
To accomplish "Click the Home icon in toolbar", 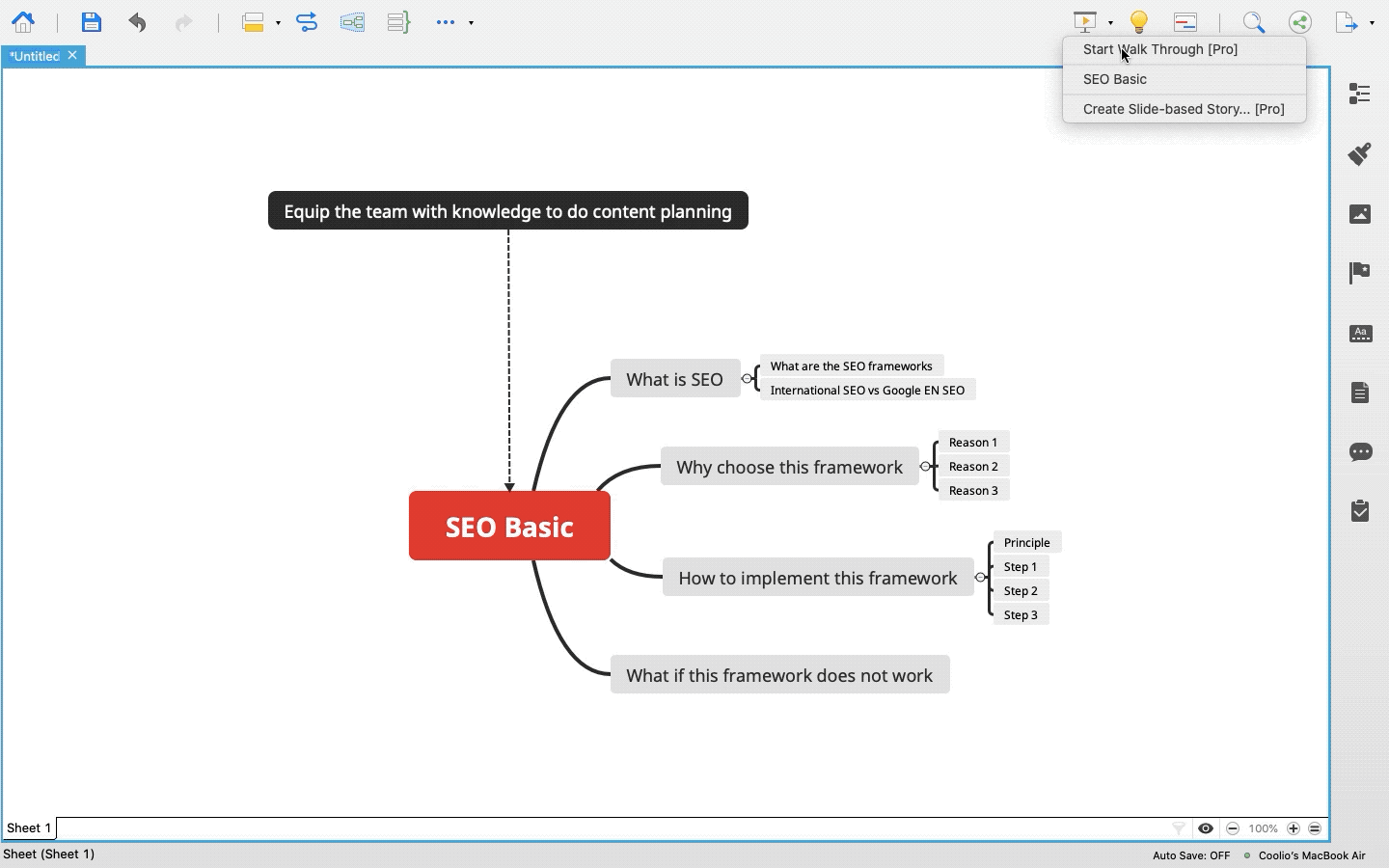I will 23,22.
